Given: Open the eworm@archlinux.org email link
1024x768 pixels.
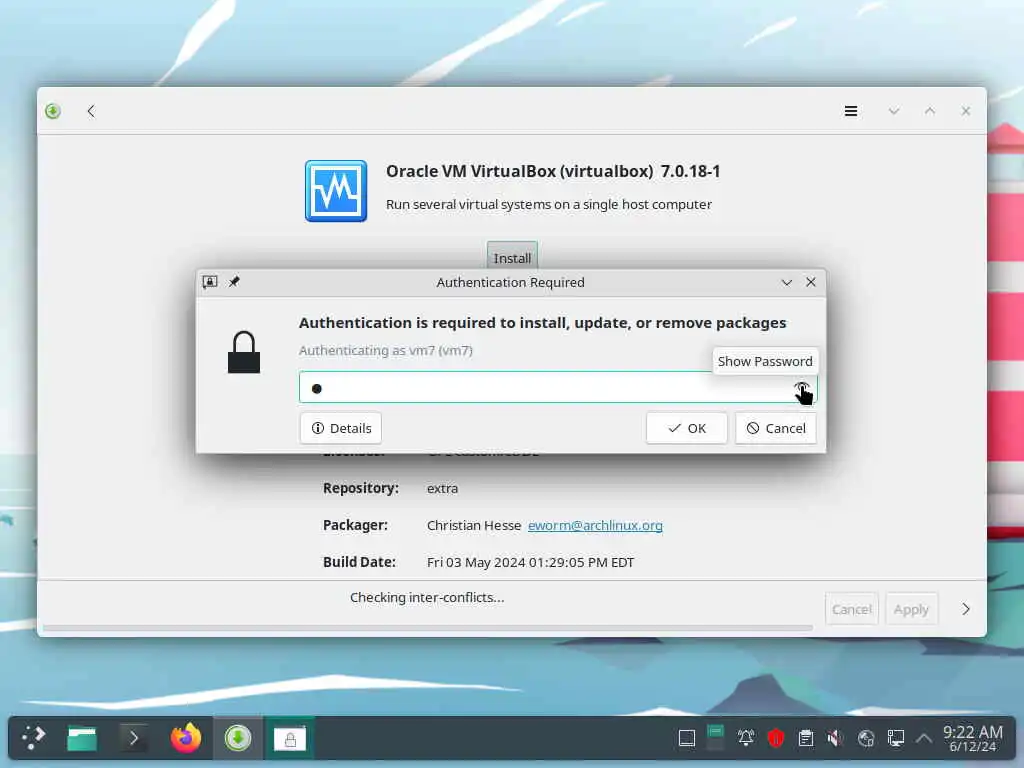Looking at the screenshot, I should [x=595, y=525].
